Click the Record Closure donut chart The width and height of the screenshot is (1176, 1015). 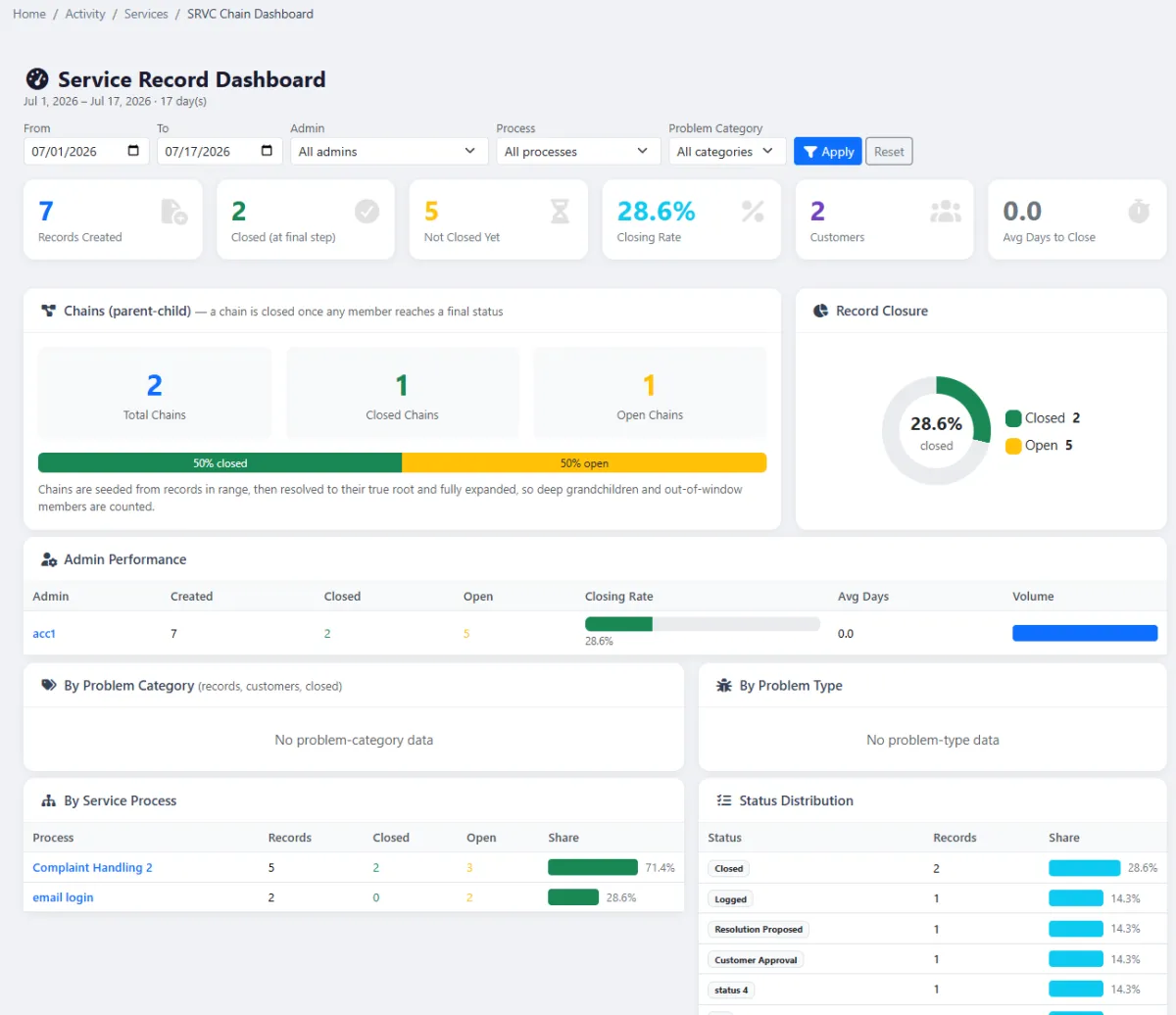click(936, 431)
